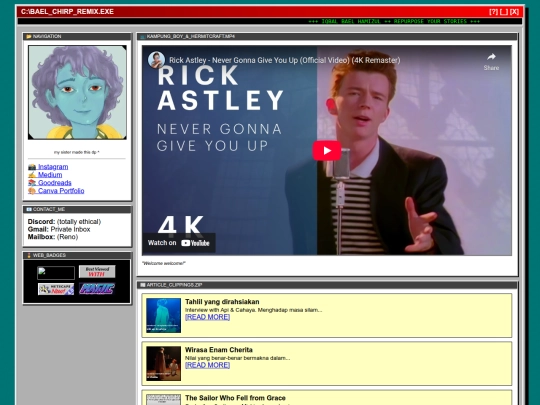Image resolution: width=540 pixels, height=405 pixels.
Task: Click the help [?] button in title bar
Action: [x=493, y=12]
